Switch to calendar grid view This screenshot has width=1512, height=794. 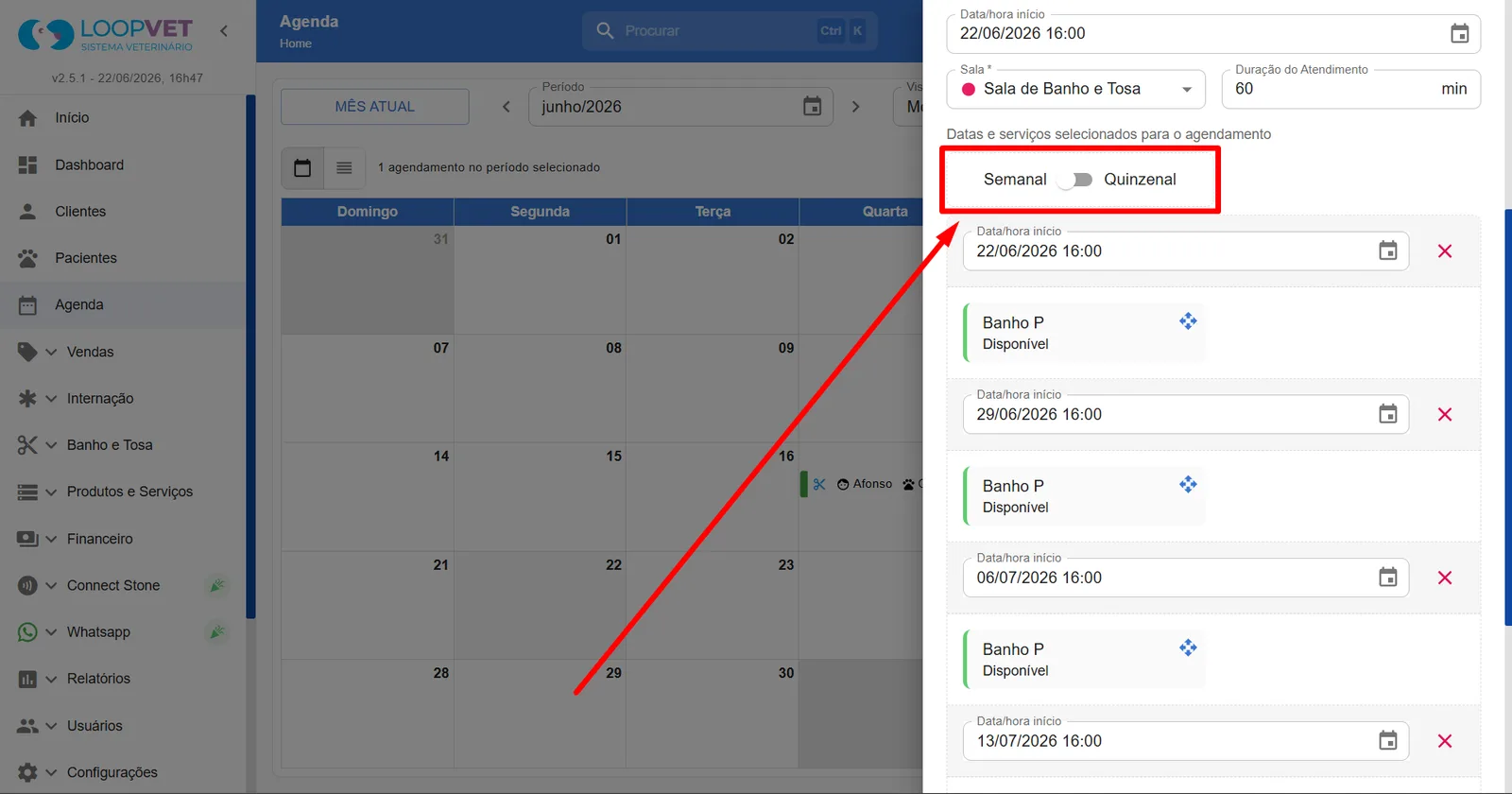302,167
